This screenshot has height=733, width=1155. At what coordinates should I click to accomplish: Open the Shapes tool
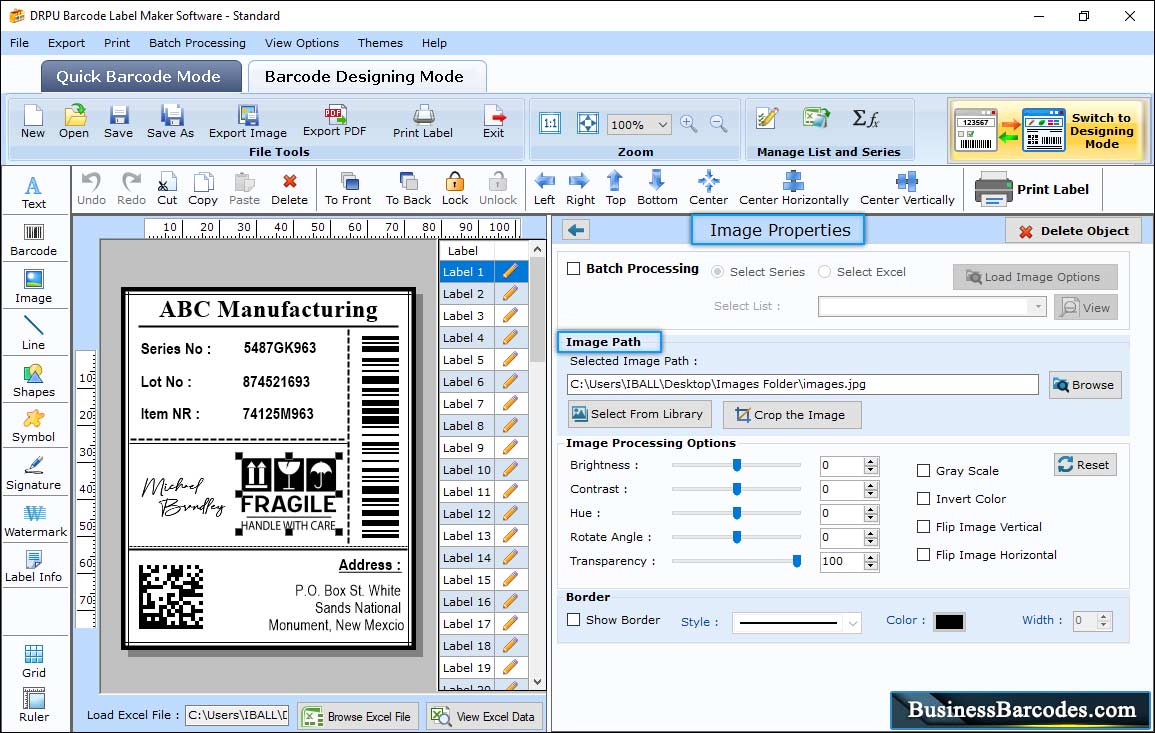(34, 380)
